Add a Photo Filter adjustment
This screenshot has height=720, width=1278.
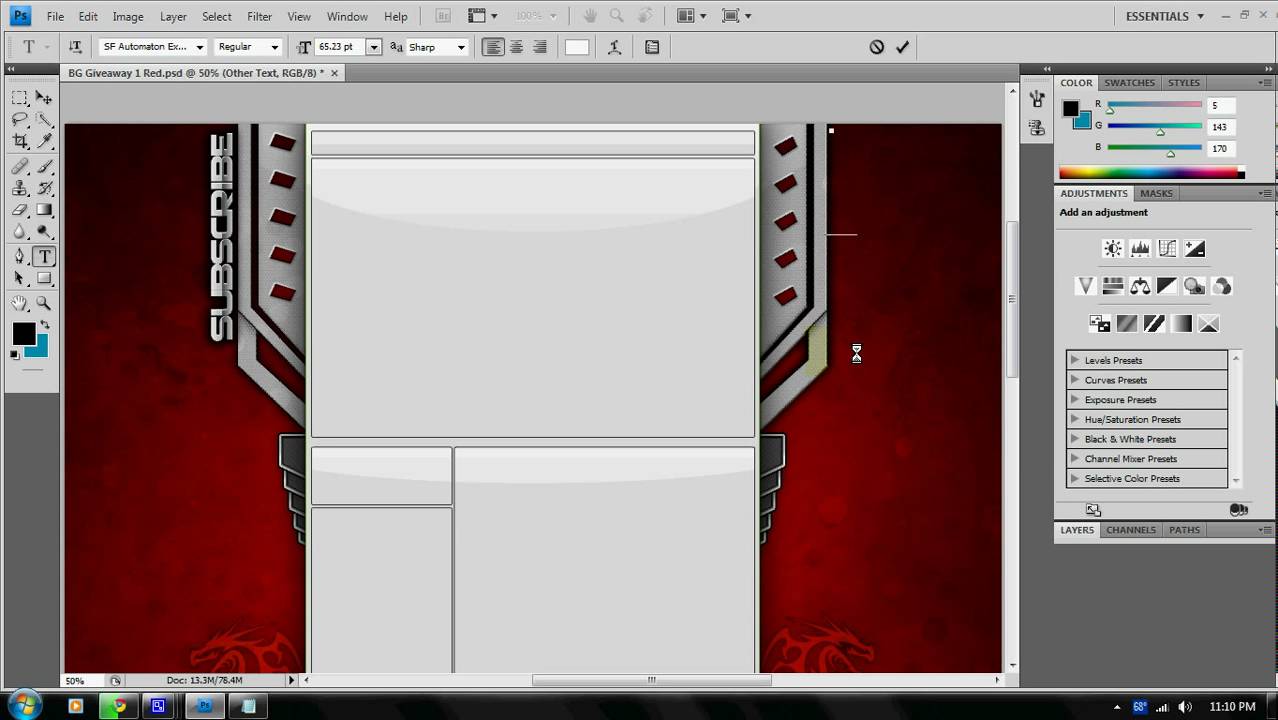[1194, 286]
